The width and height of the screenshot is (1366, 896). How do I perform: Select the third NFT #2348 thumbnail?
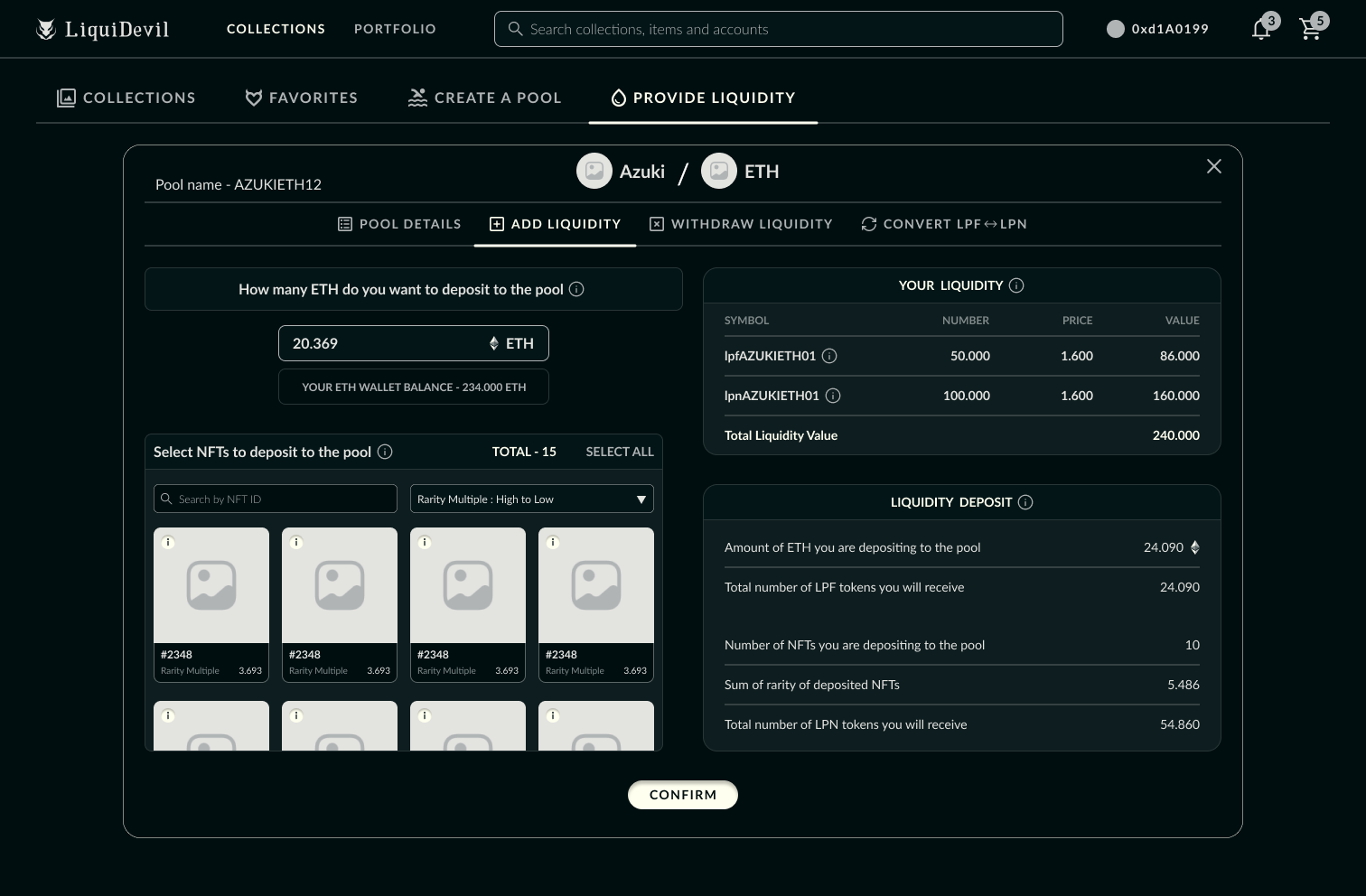[468, 585]
